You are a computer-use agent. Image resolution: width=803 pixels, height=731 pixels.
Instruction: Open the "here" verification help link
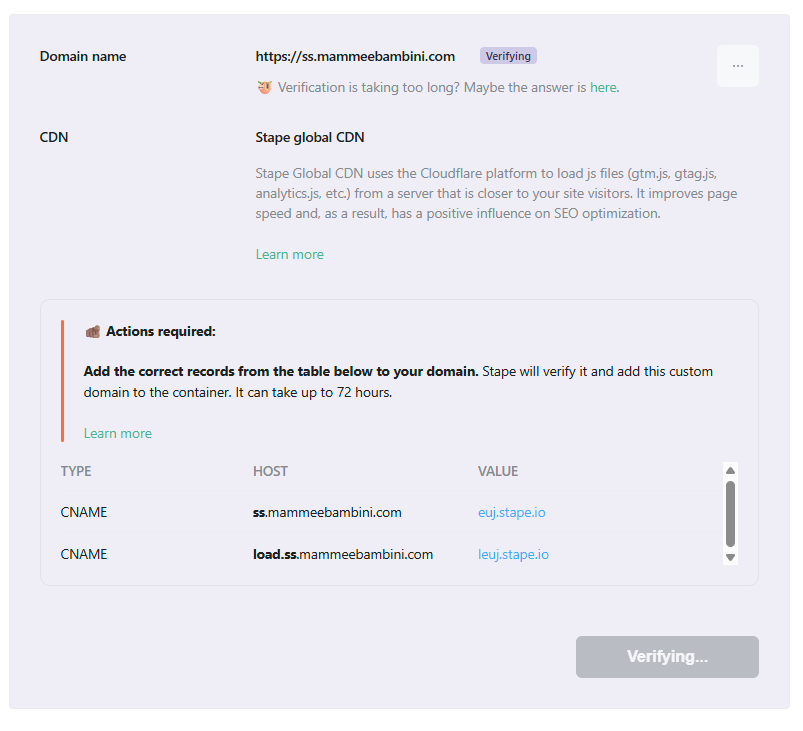[603, 87]
